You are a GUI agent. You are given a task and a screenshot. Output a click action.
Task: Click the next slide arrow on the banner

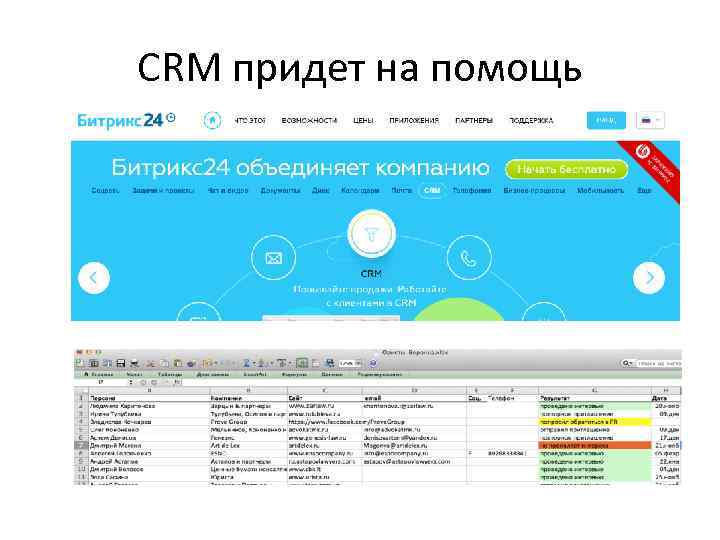click(649, 278)
